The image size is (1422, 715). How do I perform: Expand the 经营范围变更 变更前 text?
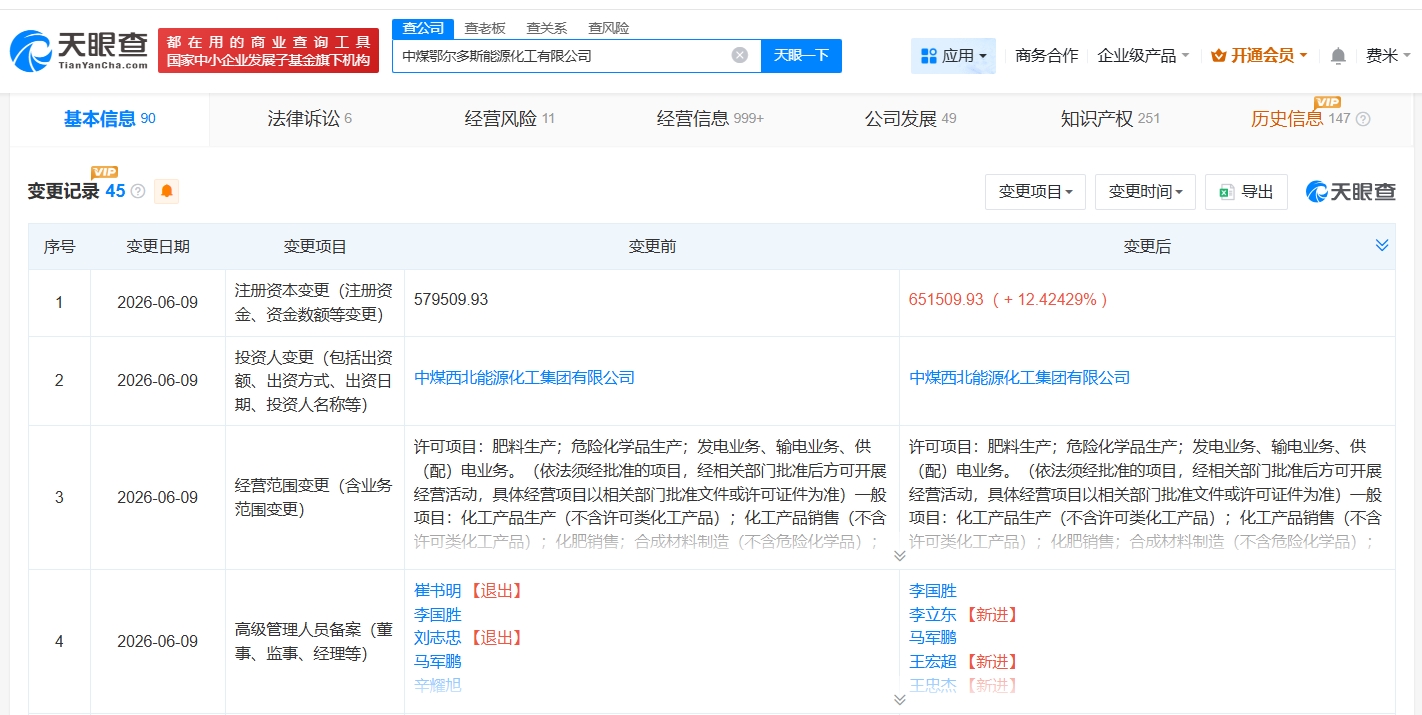click(899, 555)
